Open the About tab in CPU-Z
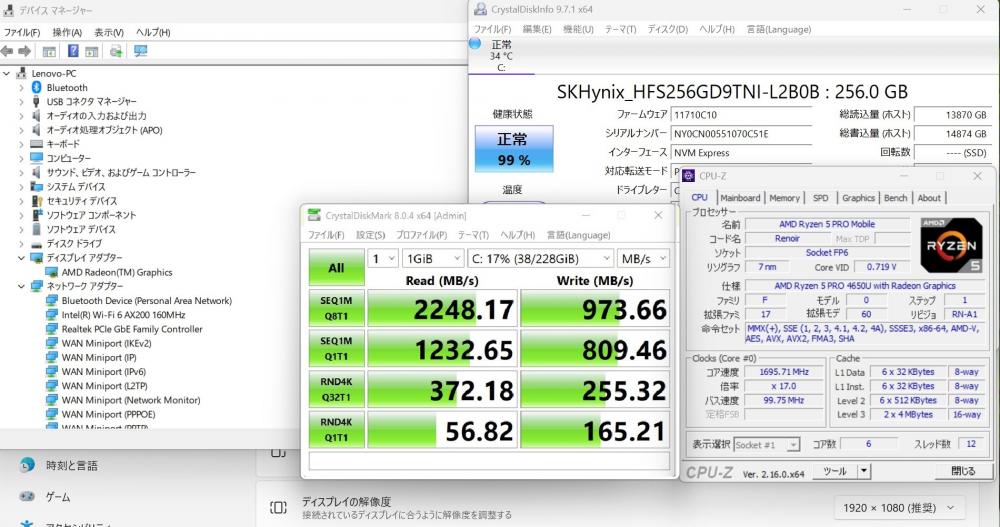 (929, 198)
